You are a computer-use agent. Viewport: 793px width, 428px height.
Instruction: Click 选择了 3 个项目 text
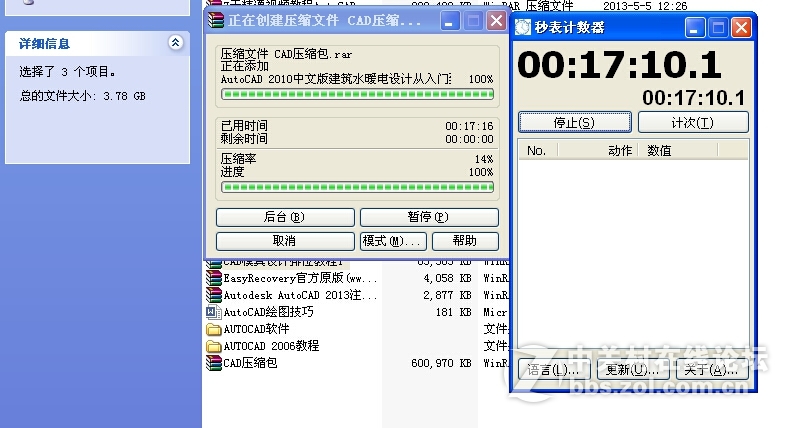(x=67, y=72)
